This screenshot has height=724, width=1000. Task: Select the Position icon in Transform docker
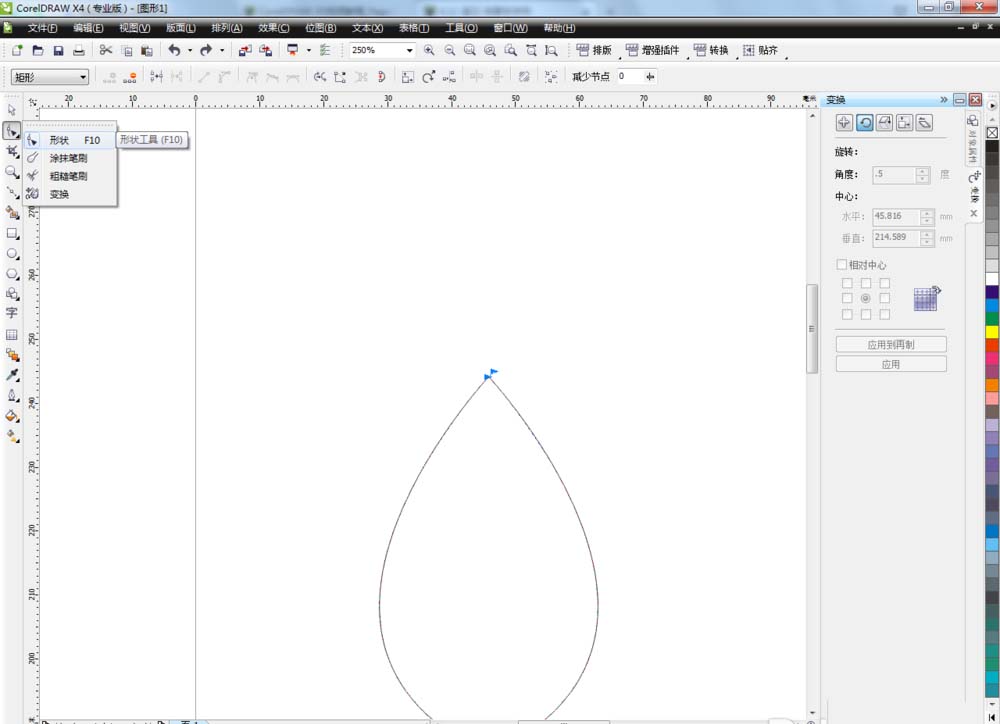click(843, 121)
